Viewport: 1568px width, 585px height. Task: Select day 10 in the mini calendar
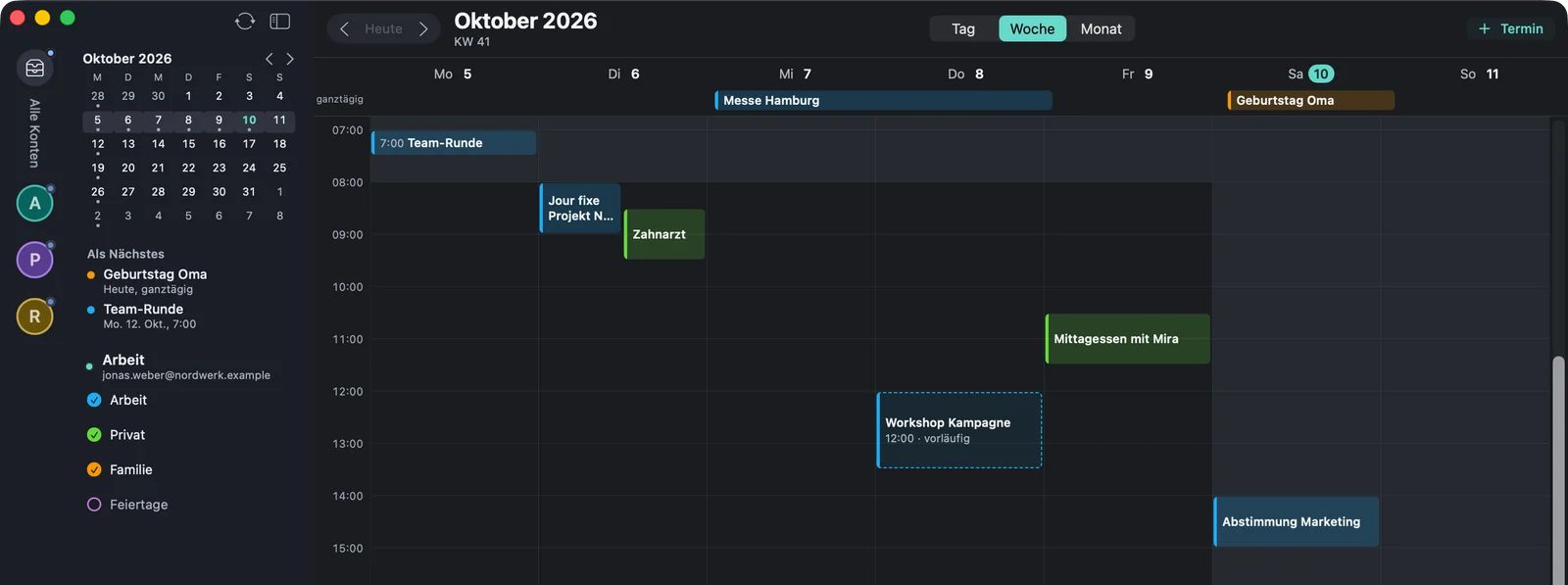click(x=249, y=121)
